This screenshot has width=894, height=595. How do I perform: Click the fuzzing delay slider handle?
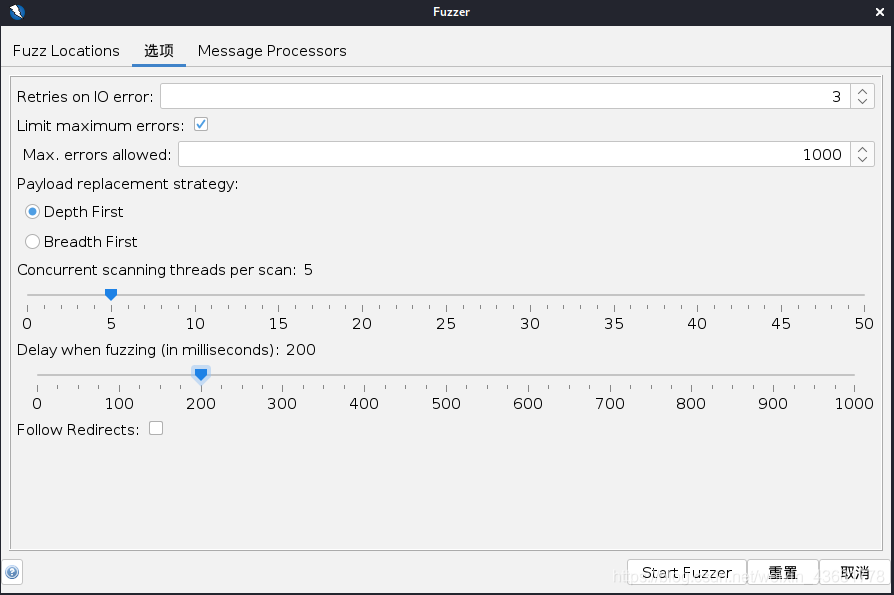pos(201,374)
